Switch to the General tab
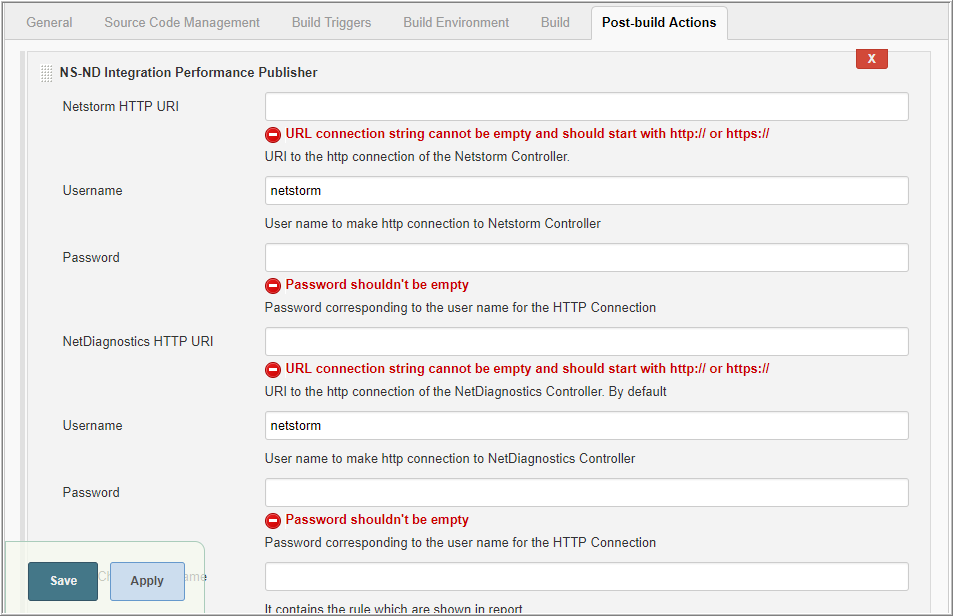 49,22
